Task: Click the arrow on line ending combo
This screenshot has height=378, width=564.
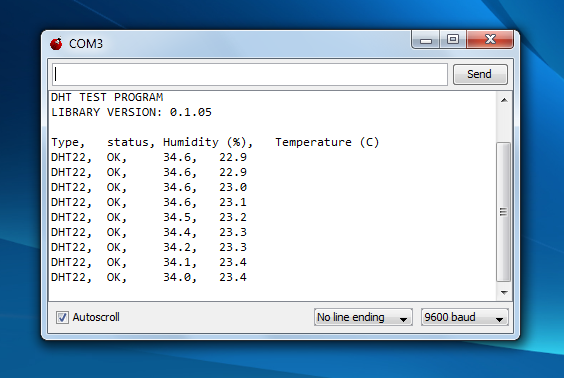Action: click(x=403, y=319)
